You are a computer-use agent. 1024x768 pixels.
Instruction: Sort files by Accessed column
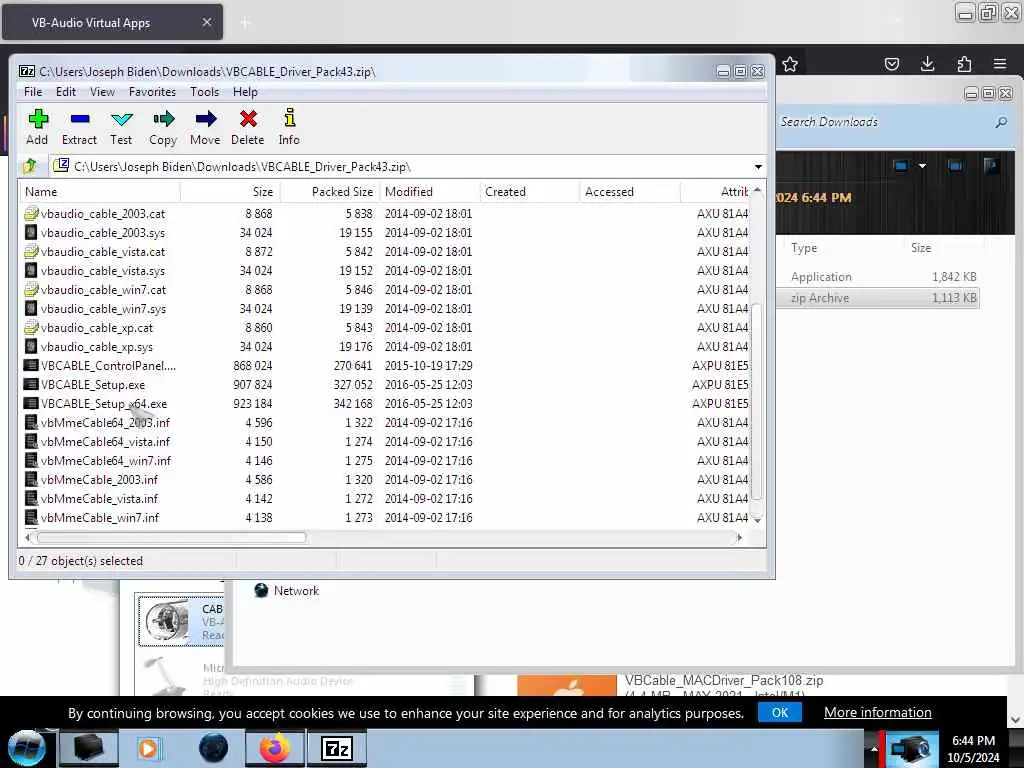click(630, 191)
